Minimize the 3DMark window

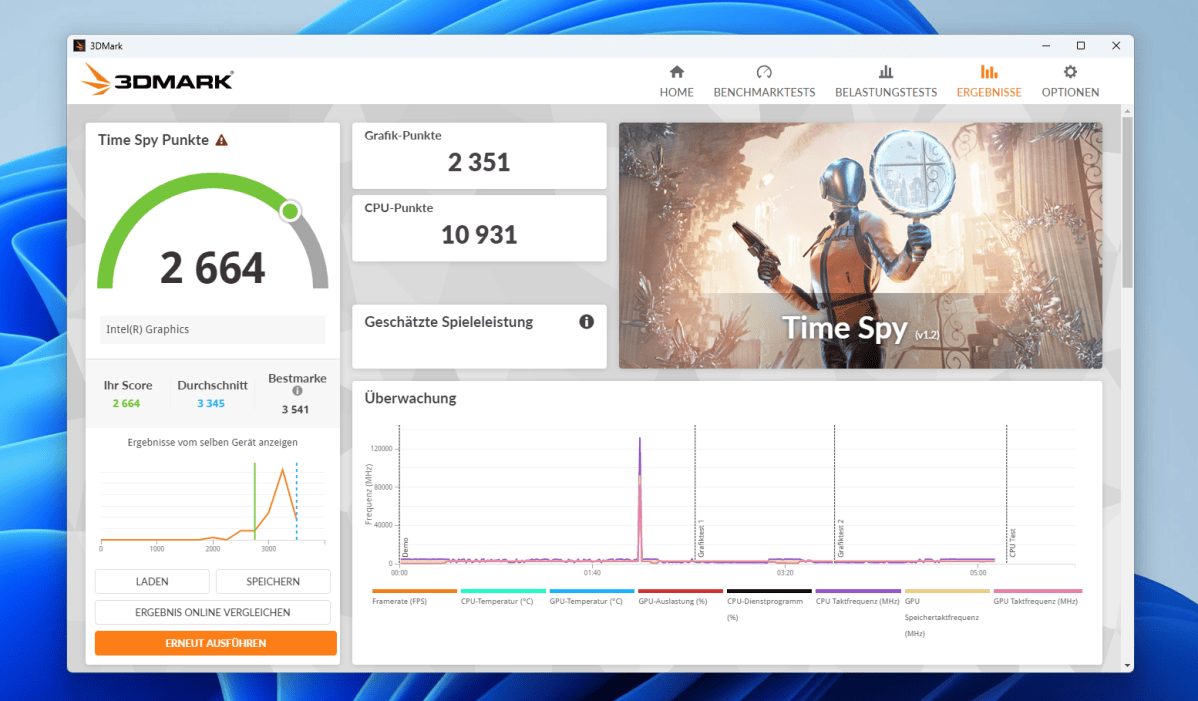point(1046,46)
